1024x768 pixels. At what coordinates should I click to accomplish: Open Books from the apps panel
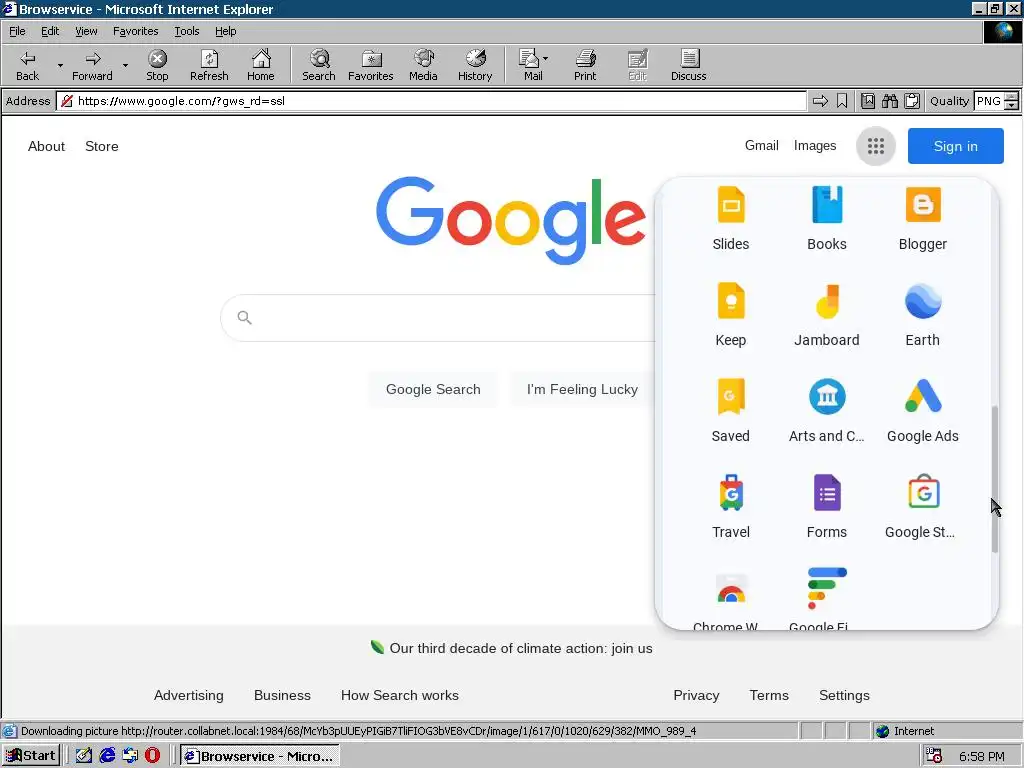(x=827, y=219)
